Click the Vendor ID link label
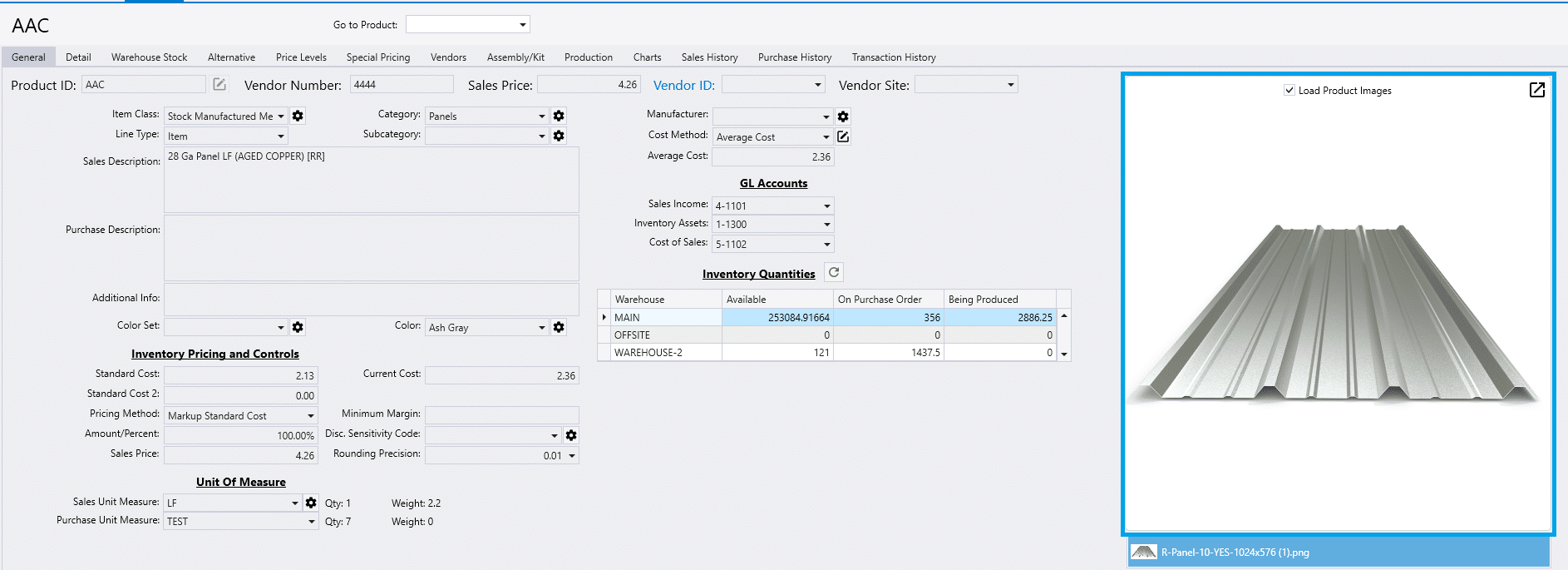 [x=683, y=85]
